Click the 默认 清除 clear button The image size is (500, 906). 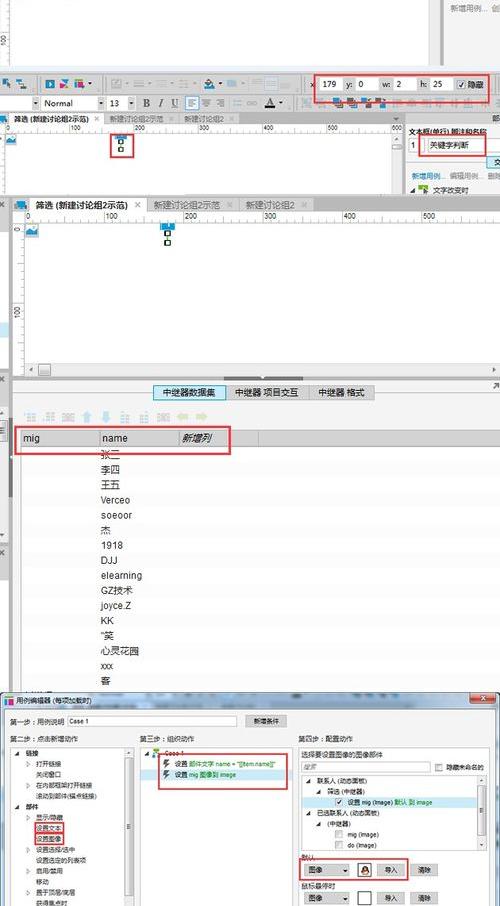tap(424, 870)
